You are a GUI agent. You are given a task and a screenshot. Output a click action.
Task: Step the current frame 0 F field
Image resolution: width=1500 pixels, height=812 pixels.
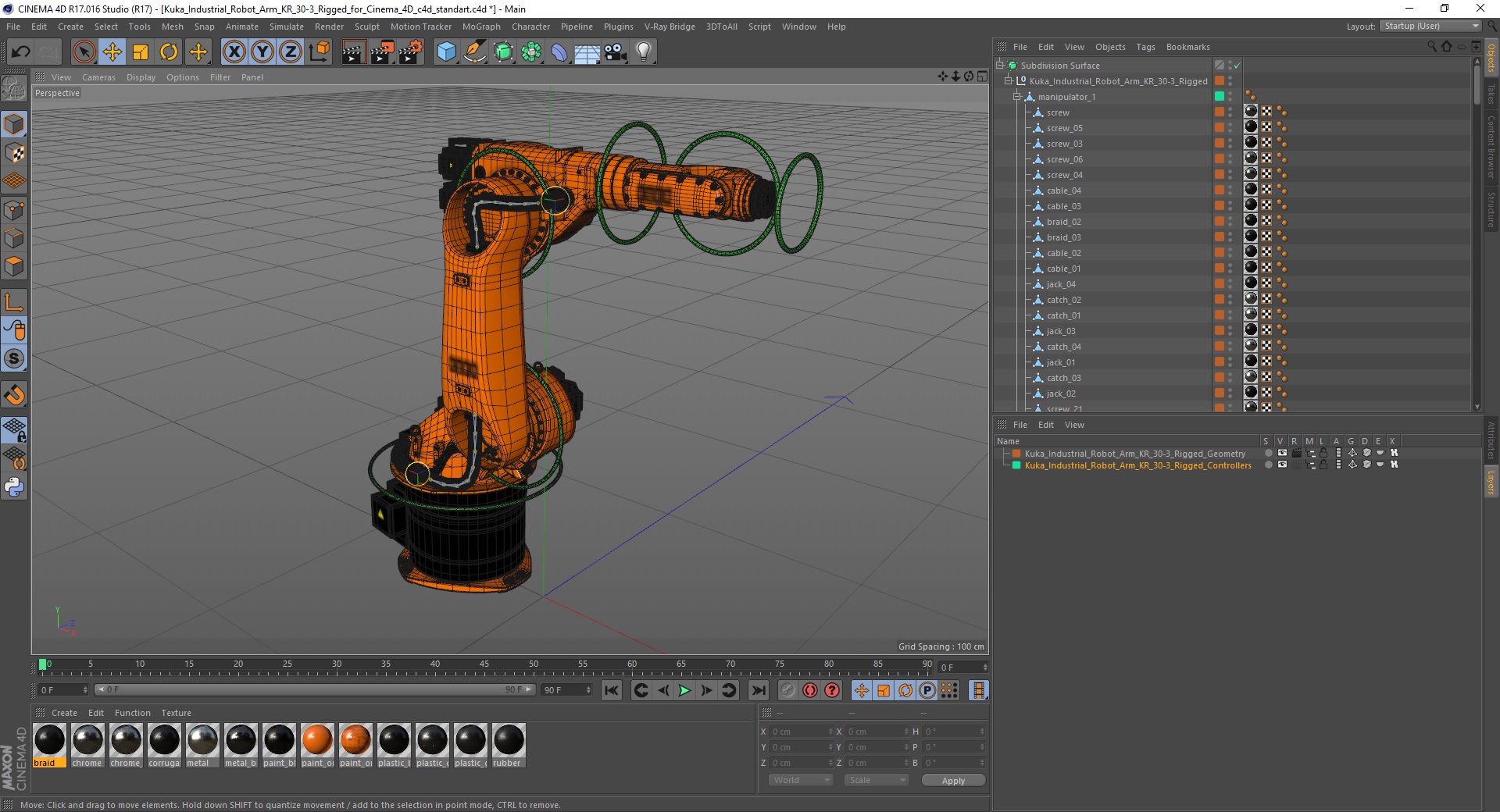tap(85, 690)
